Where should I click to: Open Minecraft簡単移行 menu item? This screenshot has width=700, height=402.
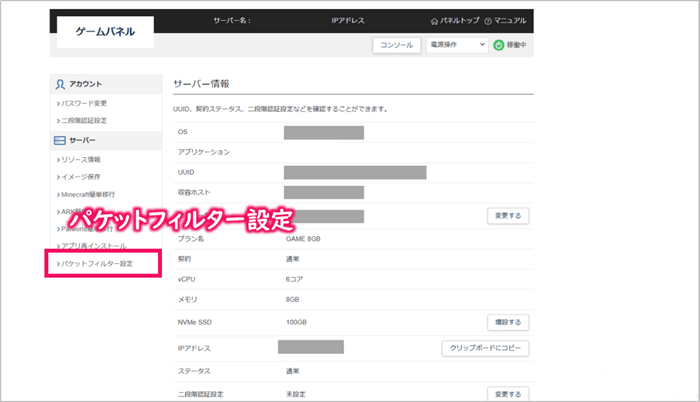click(x=88, y=194)
